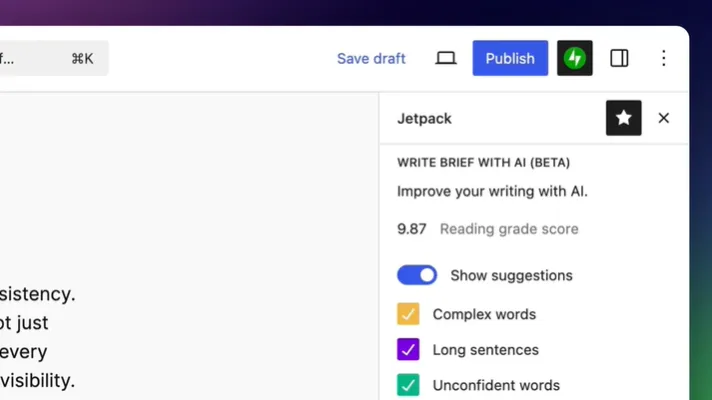This screenshot has width=712, height=400.
Task: Click the "Improve your writing with AI." text
Action: coord(492,191)
